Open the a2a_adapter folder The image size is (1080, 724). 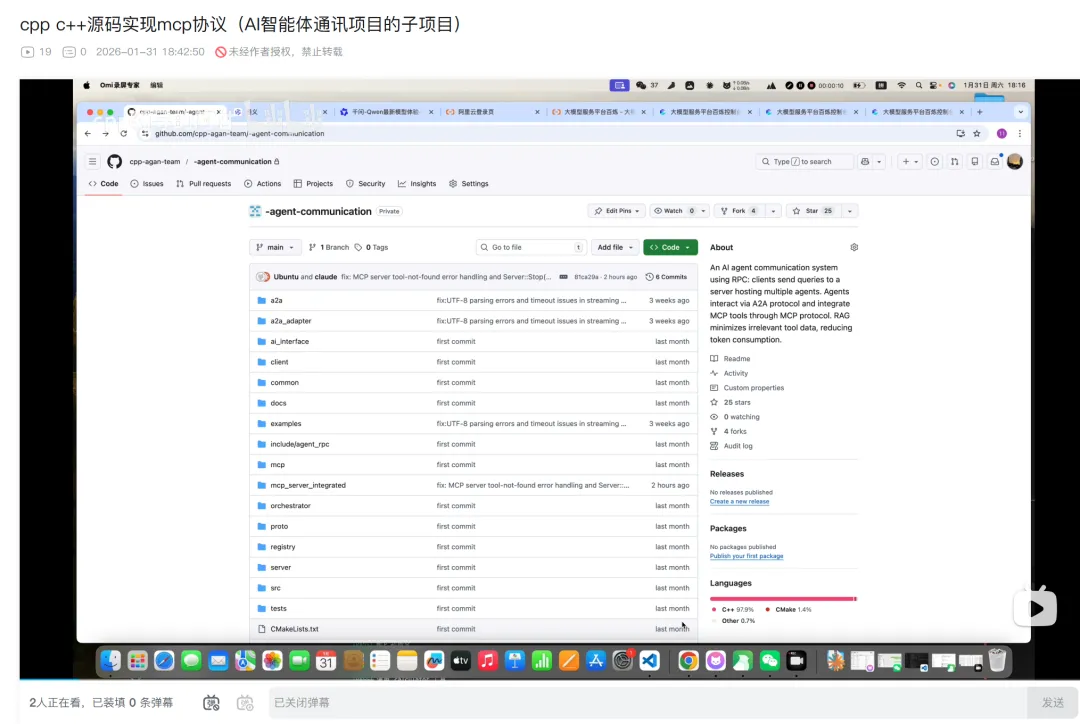(291, 321)
